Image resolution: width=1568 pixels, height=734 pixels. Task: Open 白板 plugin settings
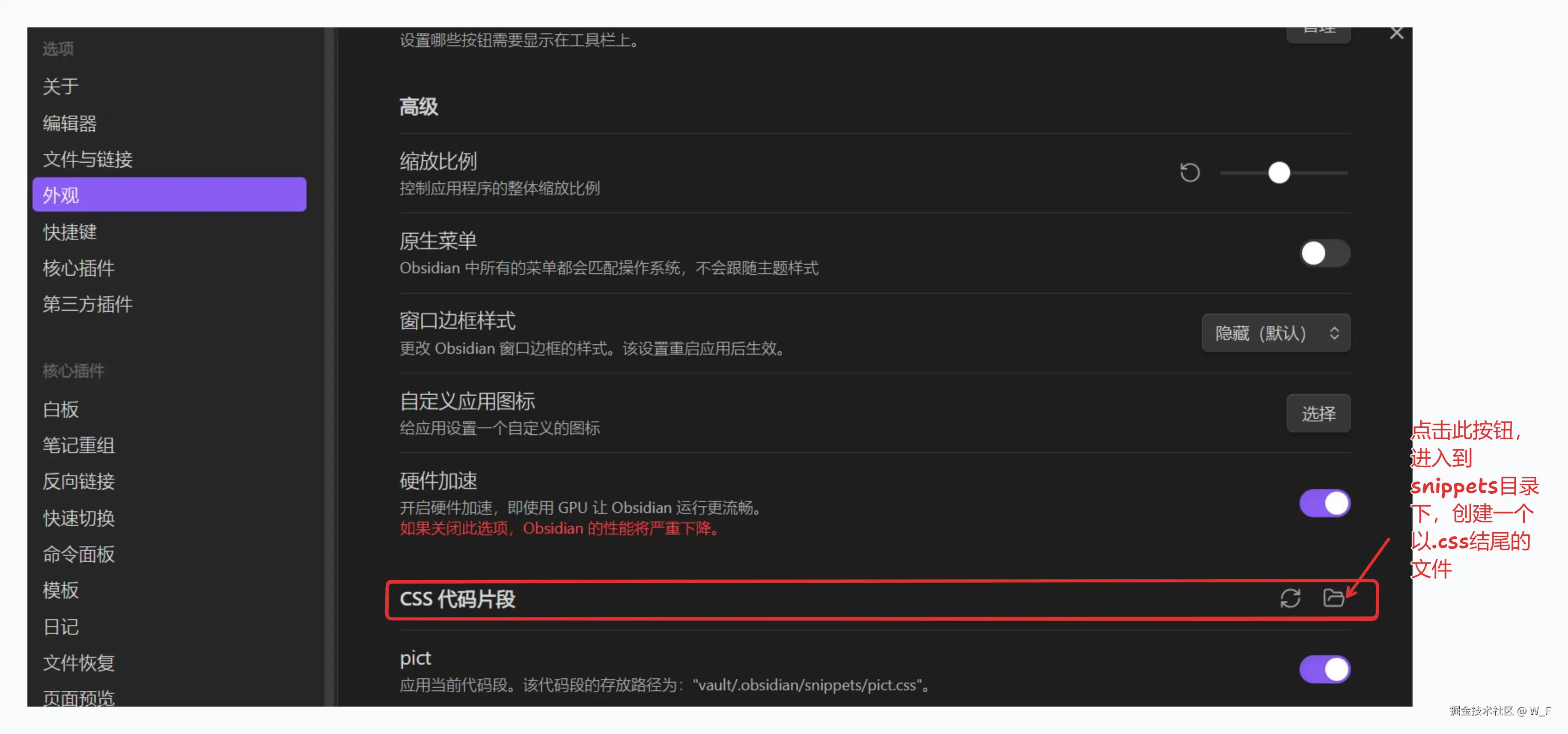click(x=61, y=409)
